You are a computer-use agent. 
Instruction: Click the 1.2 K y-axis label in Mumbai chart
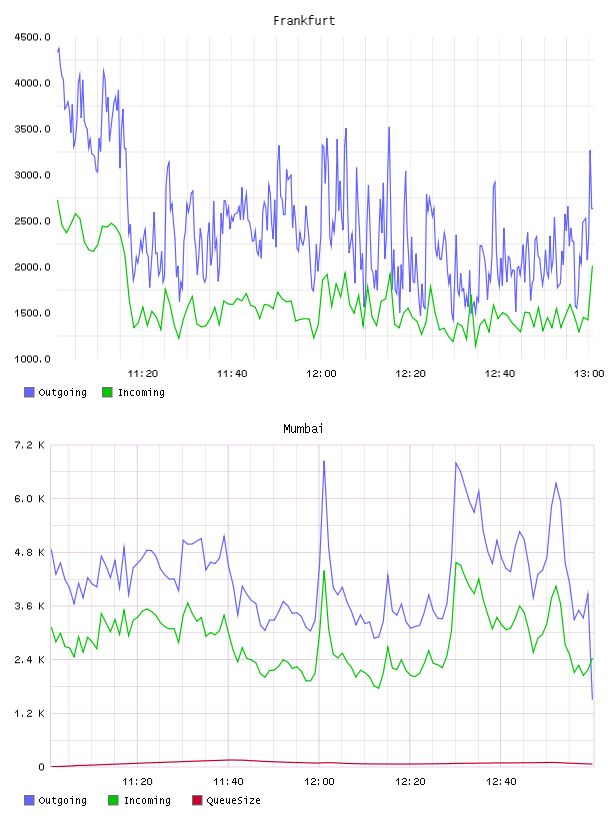point(29,713)
